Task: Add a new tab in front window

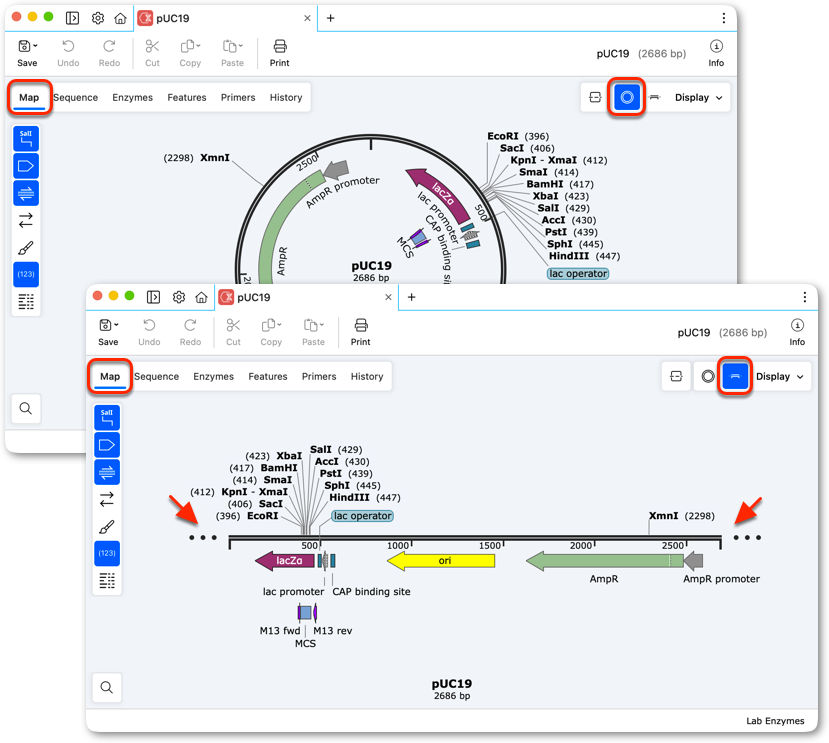Action: pyautogui.click(x=411, y=297)
